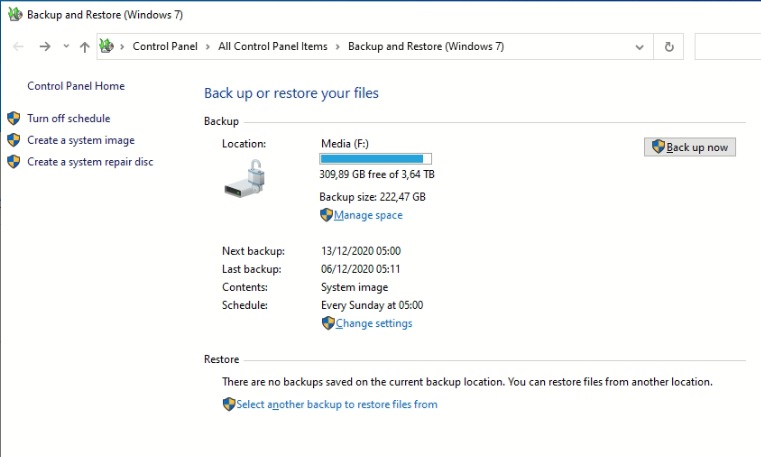
Task: Click the Back navigation arrow
Action: tap(18, 47)
